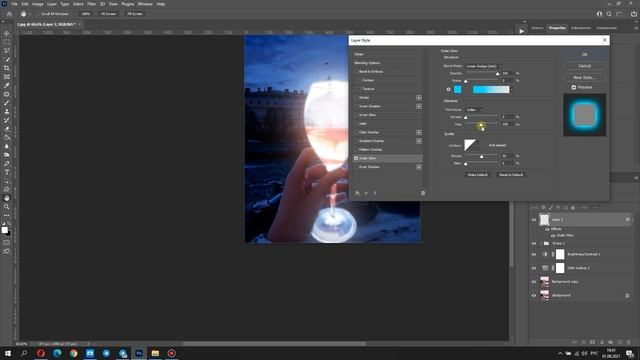Click the blue glow color swatch
This screenshot has height=360, width=640.
pos(458,89)
